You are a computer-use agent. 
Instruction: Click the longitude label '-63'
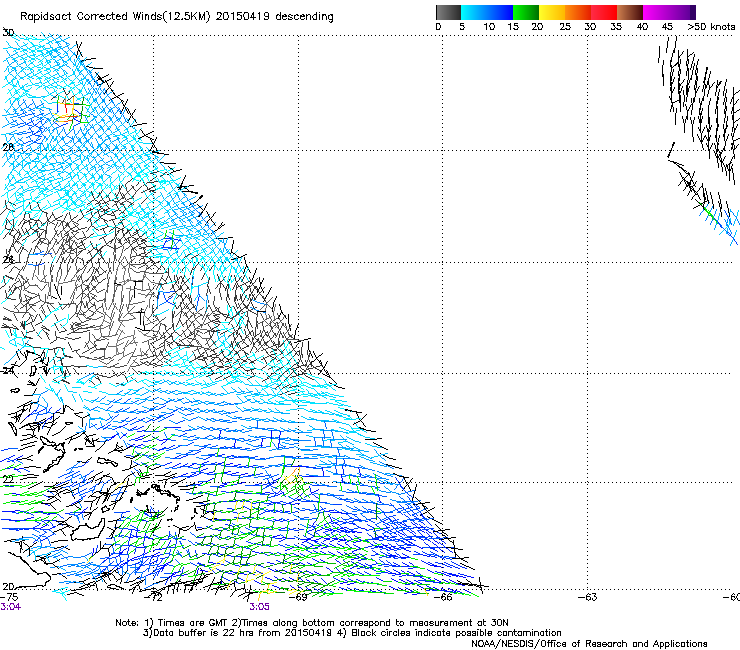[588, 597]
